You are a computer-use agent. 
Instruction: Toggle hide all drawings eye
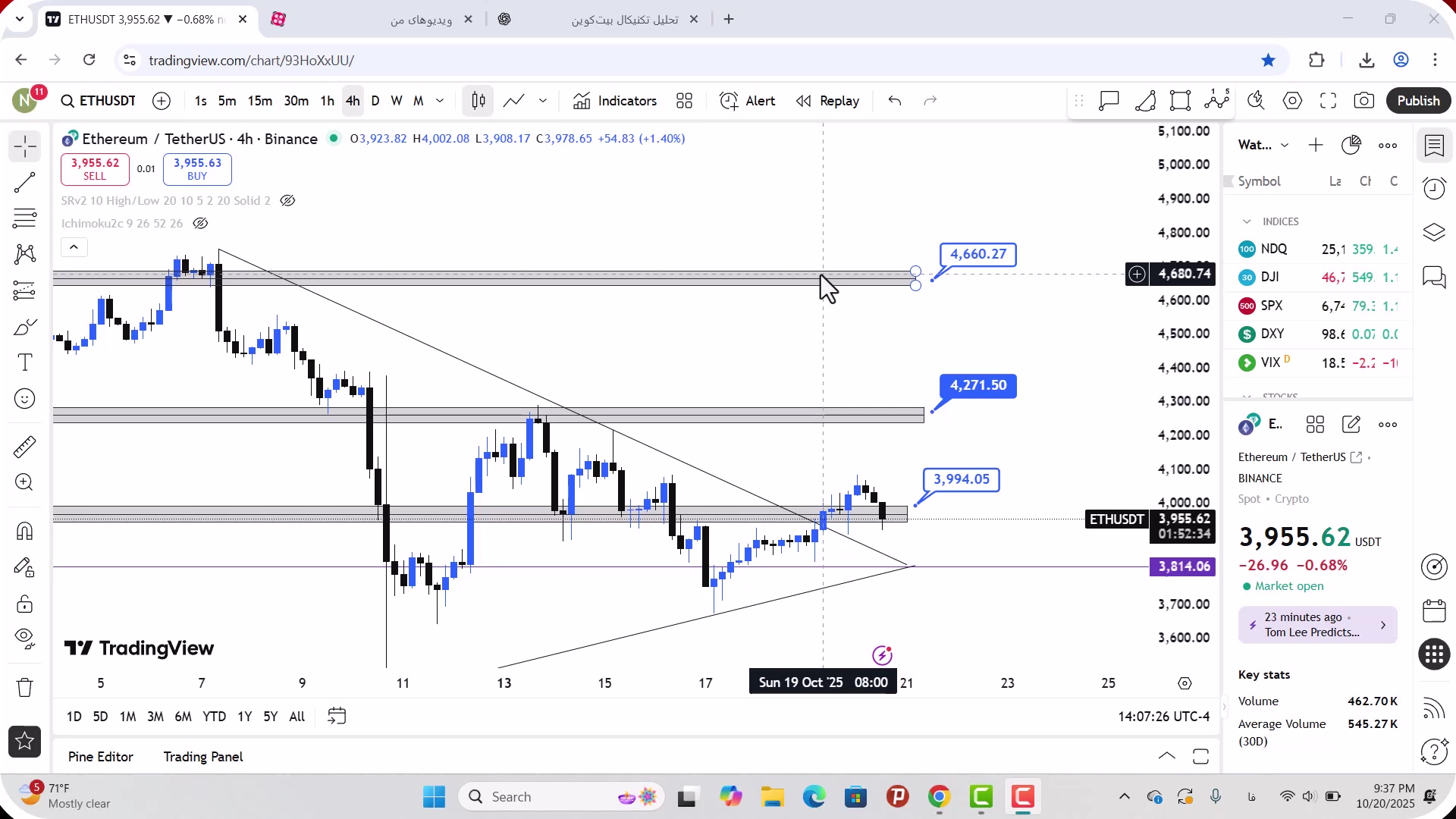25,639
